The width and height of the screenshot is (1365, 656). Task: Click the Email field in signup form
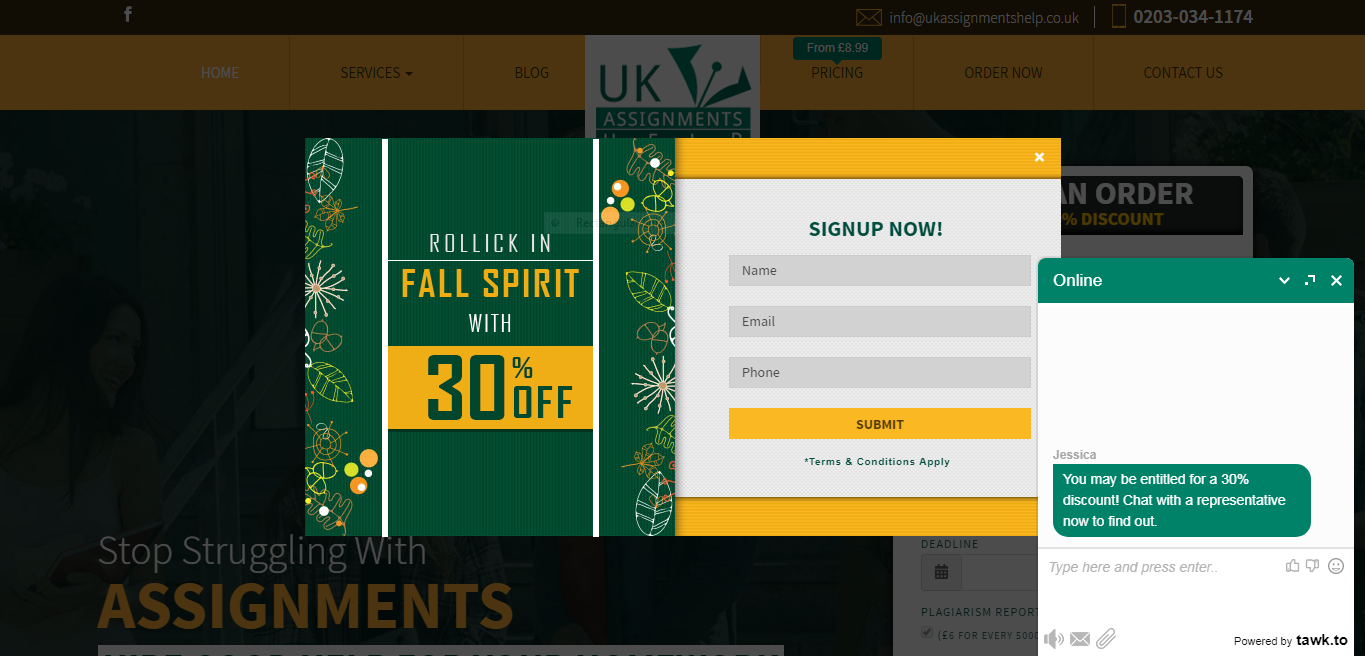[x=880, y=321]
